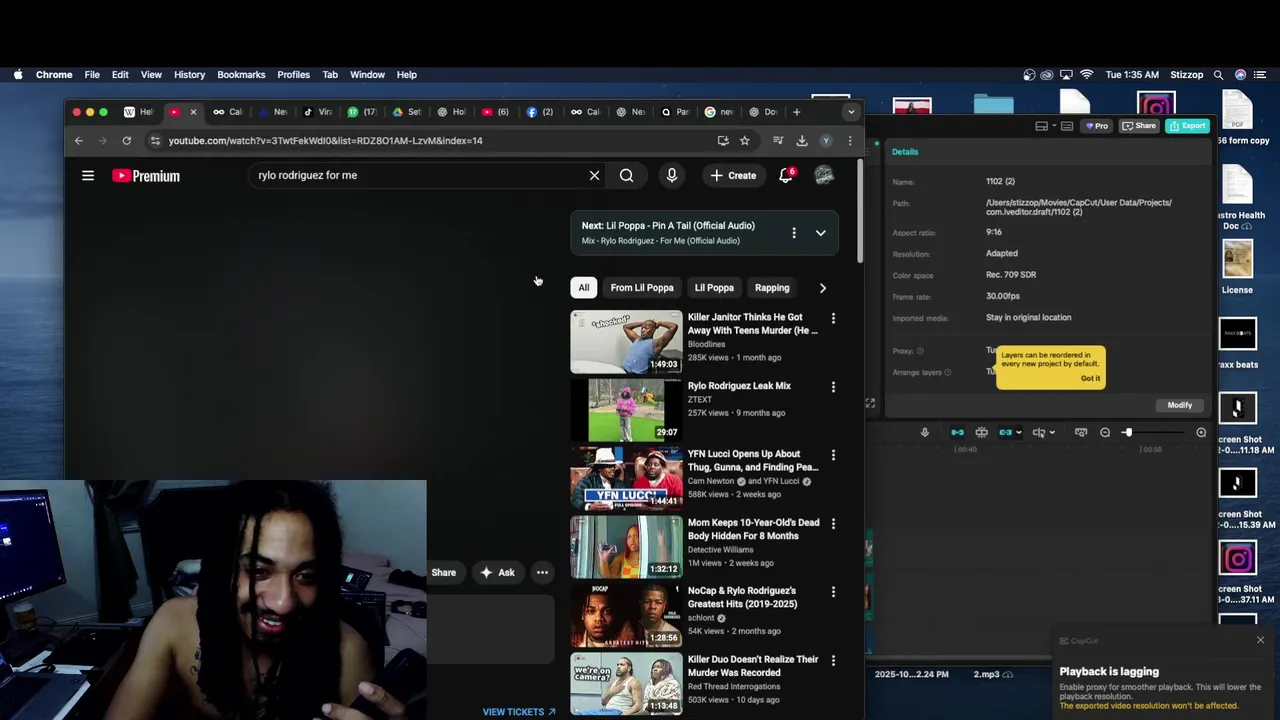Toggle CapCut main track magnet
1280x720 pixels.
click(957, 433)
